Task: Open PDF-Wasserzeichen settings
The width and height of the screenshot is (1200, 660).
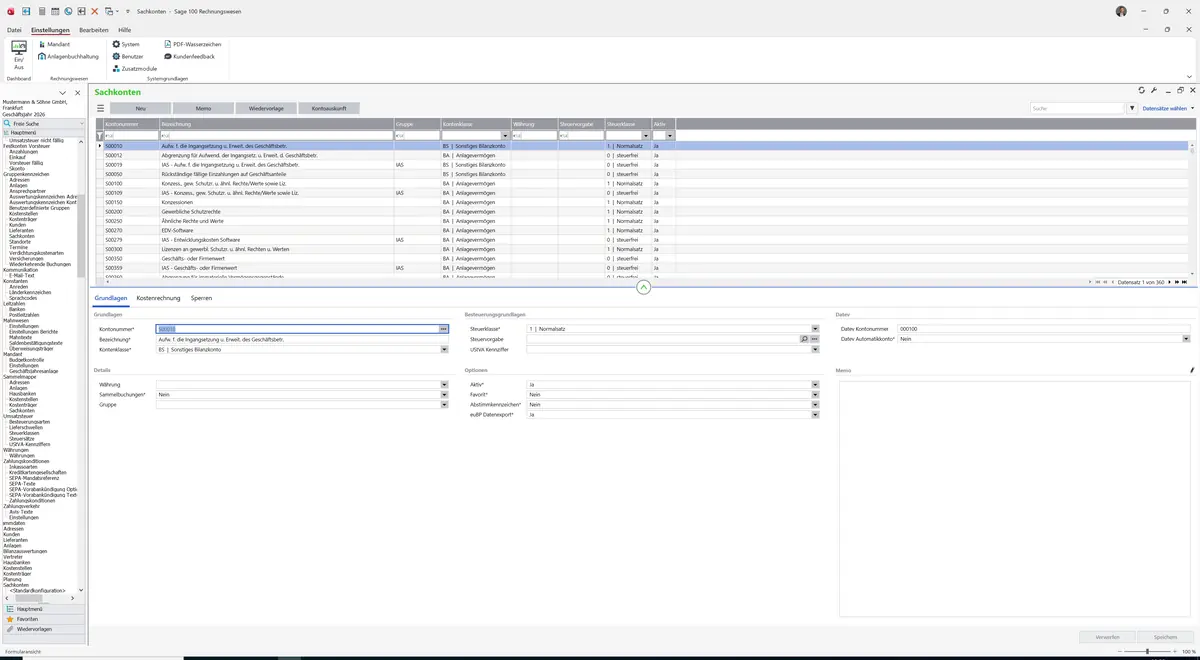Action: (193, 45)
